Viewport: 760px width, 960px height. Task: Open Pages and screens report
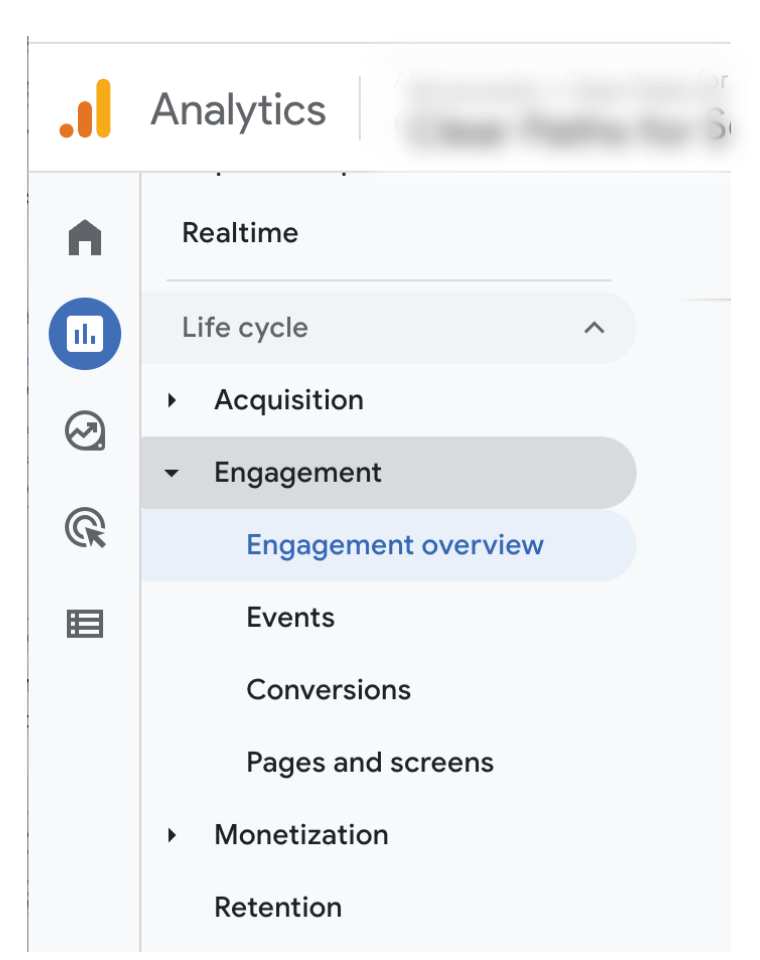[x=370, y=762]
